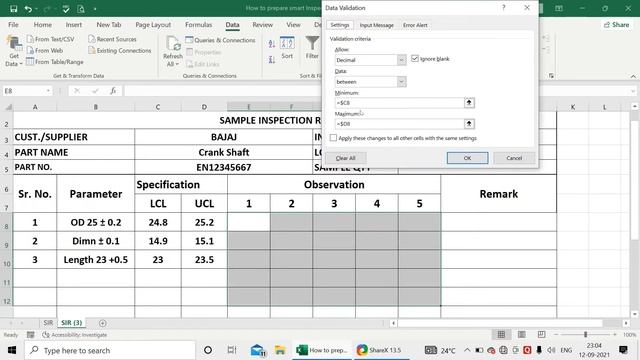The width and height of the screenshot is (640, 360).
Task: Select cell containing 24.8 under LCL
Action: pyautogui.click(x=158, y=222)
